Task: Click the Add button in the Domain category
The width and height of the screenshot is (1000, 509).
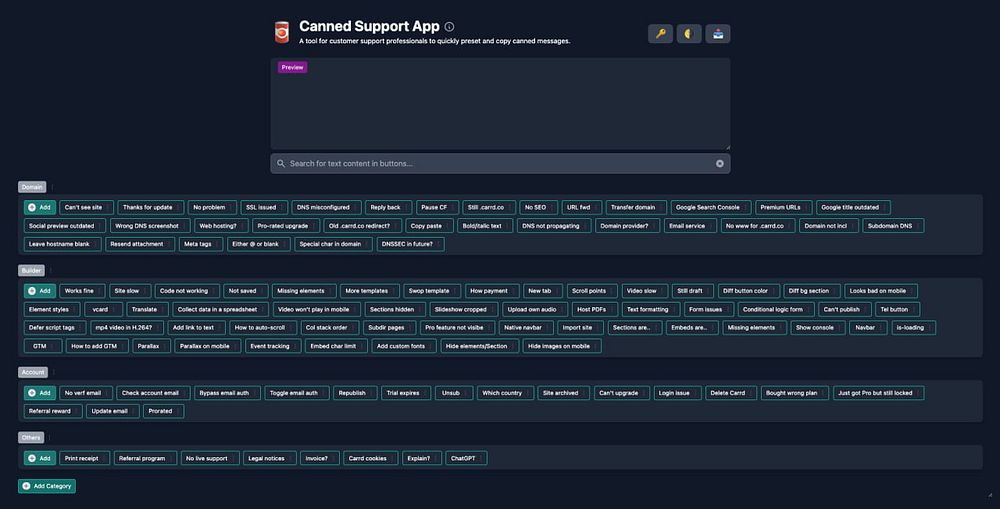Action: coord(40,207)
